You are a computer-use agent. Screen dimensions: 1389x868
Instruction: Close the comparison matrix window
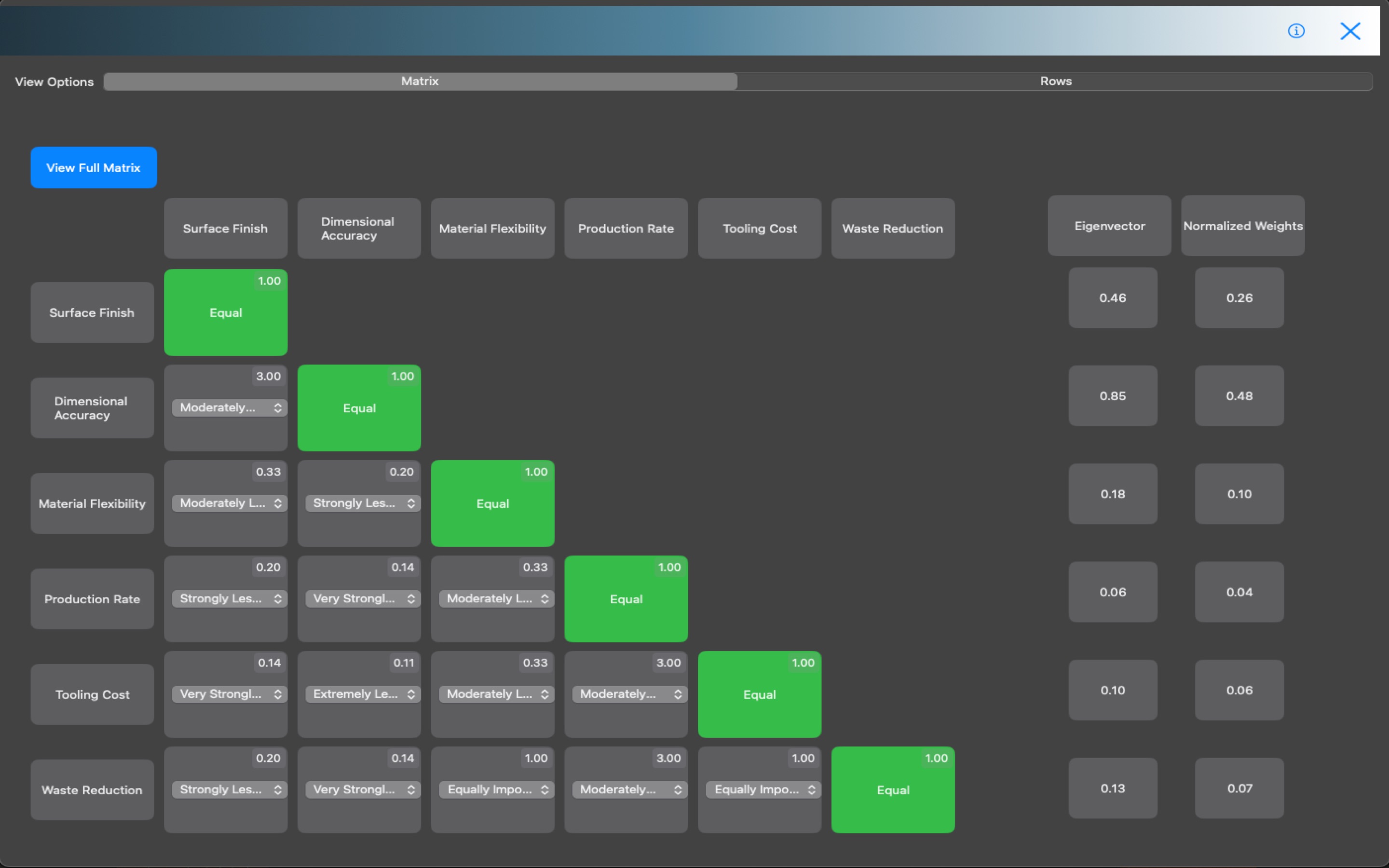click(1350, 31)
